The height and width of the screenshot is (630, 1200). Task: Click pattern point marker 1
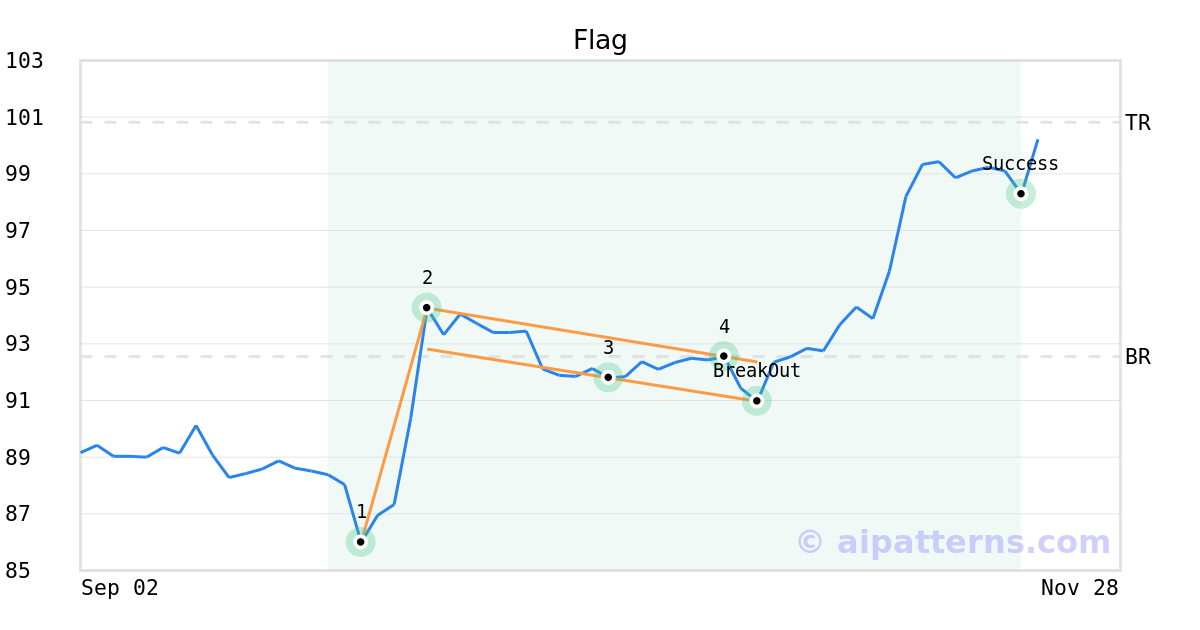[x=361, y=542]
